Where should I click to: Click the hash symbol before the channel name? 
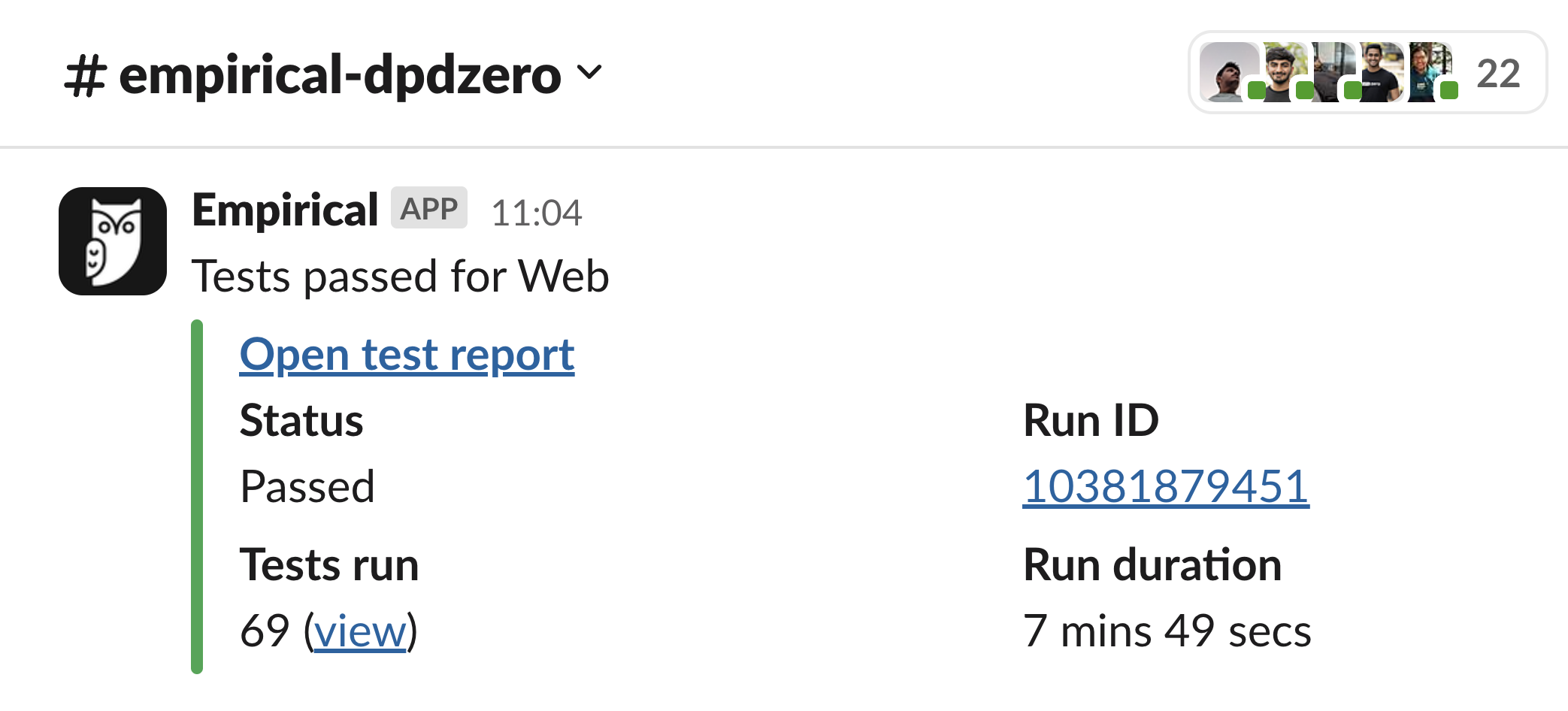(84, 76)
